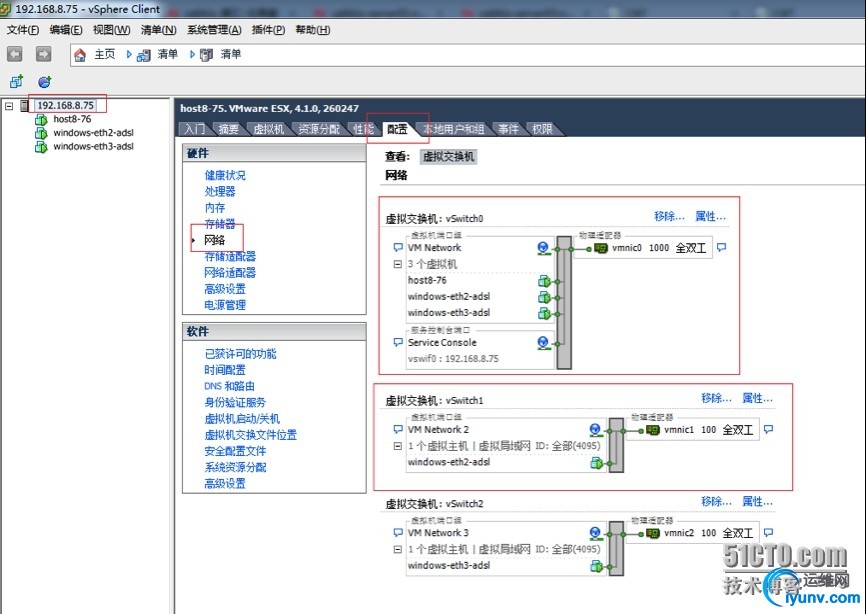Image resolution: width=866 pixels, height=614 pixels.
Task: Open the 编辑(E) menu
Action: [66, 30]
